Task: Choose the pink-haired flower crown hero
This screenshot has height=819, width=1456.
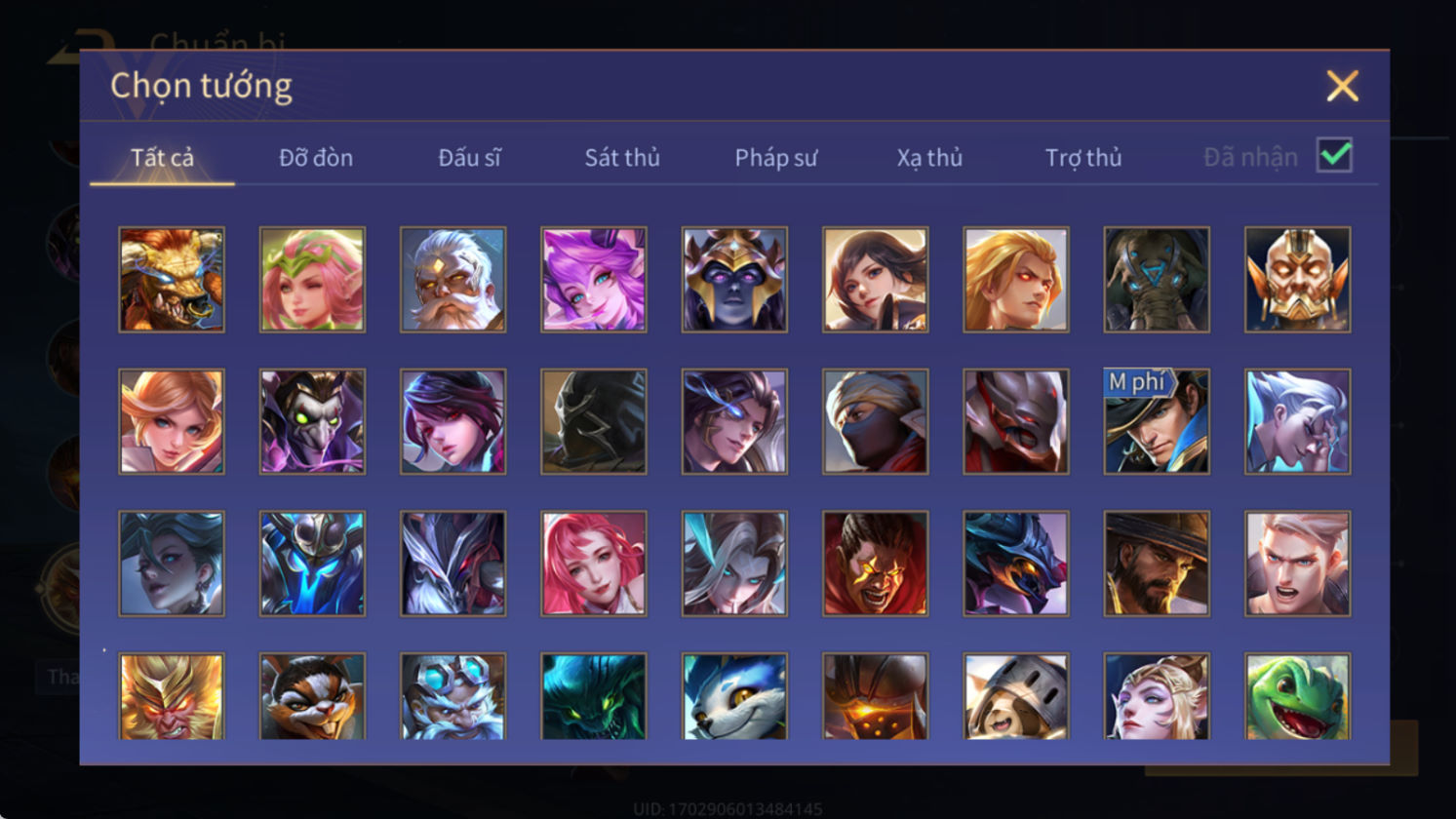Action: (x=312, y=280)
